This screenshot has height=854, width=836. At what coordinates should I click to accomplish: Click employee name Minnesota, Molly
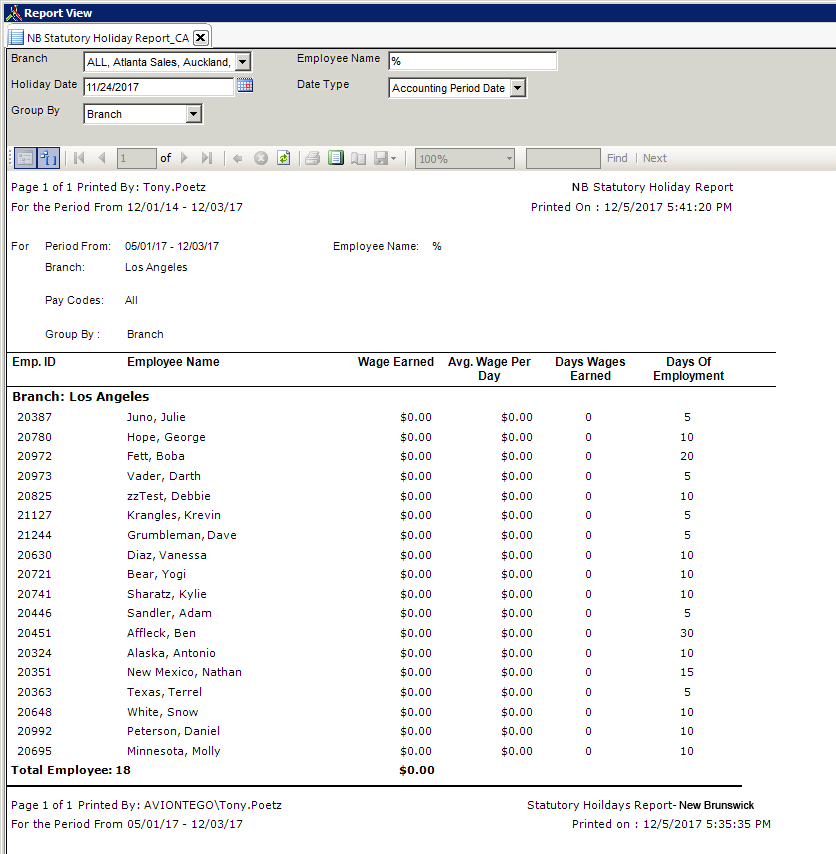point(174,751)
